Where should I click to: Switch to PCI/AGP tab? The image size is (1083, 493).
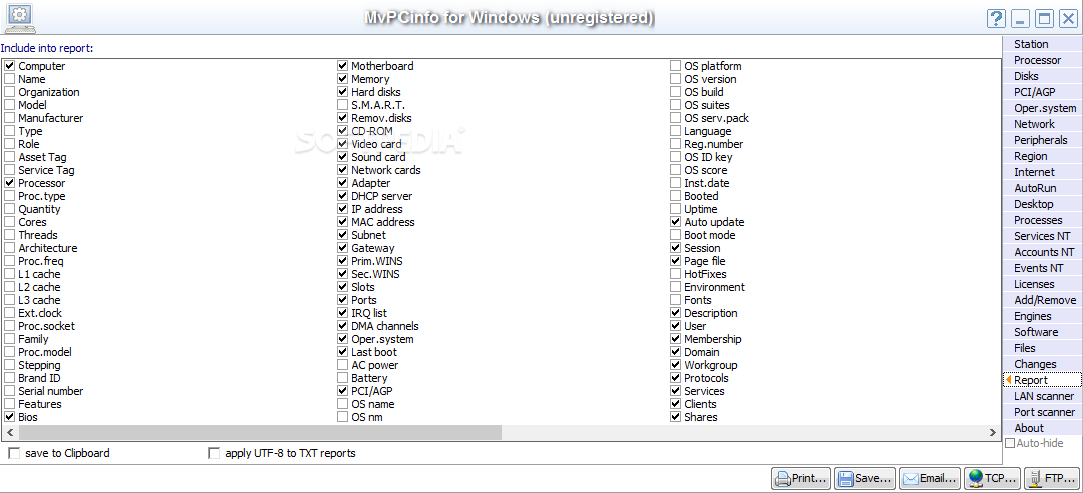click(1042, 92)
